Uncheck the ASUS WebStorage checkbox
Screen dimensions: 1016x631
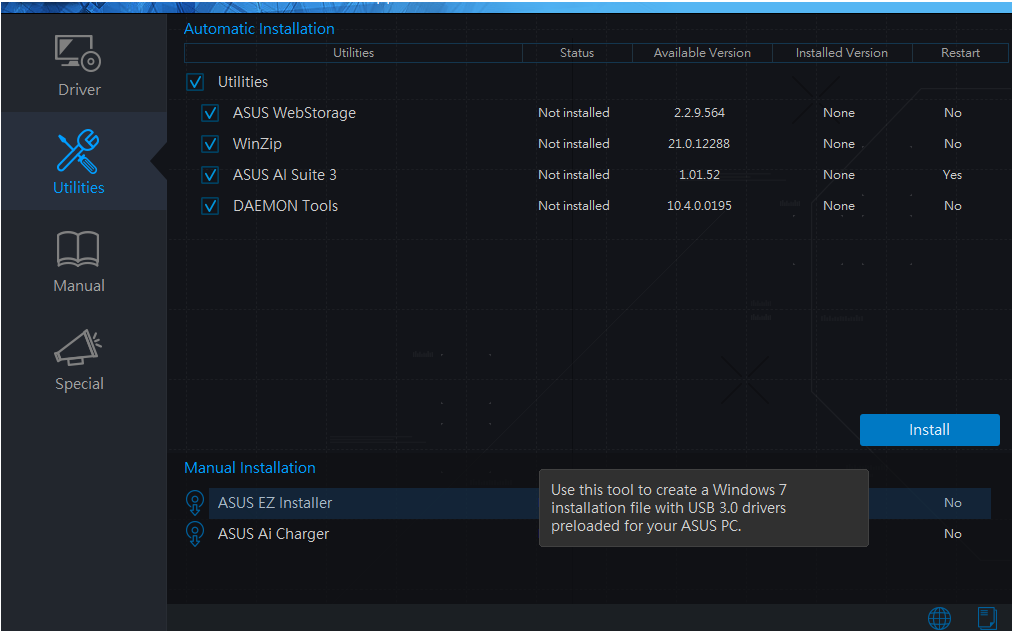210,113
